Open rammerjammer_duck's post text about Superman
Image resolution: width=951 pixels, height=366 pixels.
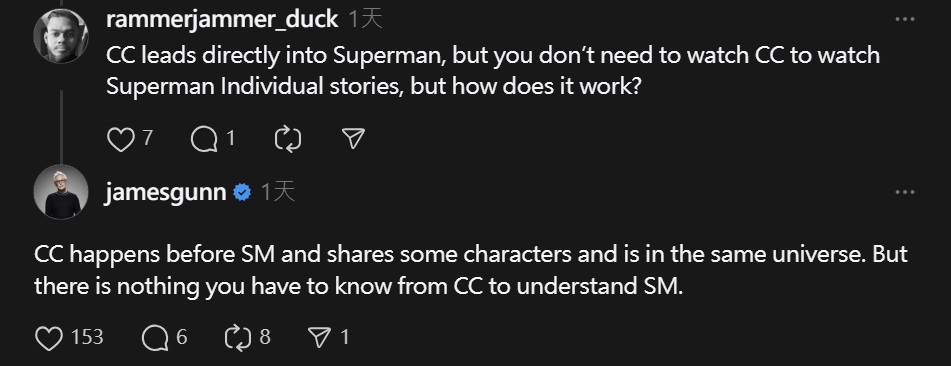pyautogui.click(x=492, y=71)
